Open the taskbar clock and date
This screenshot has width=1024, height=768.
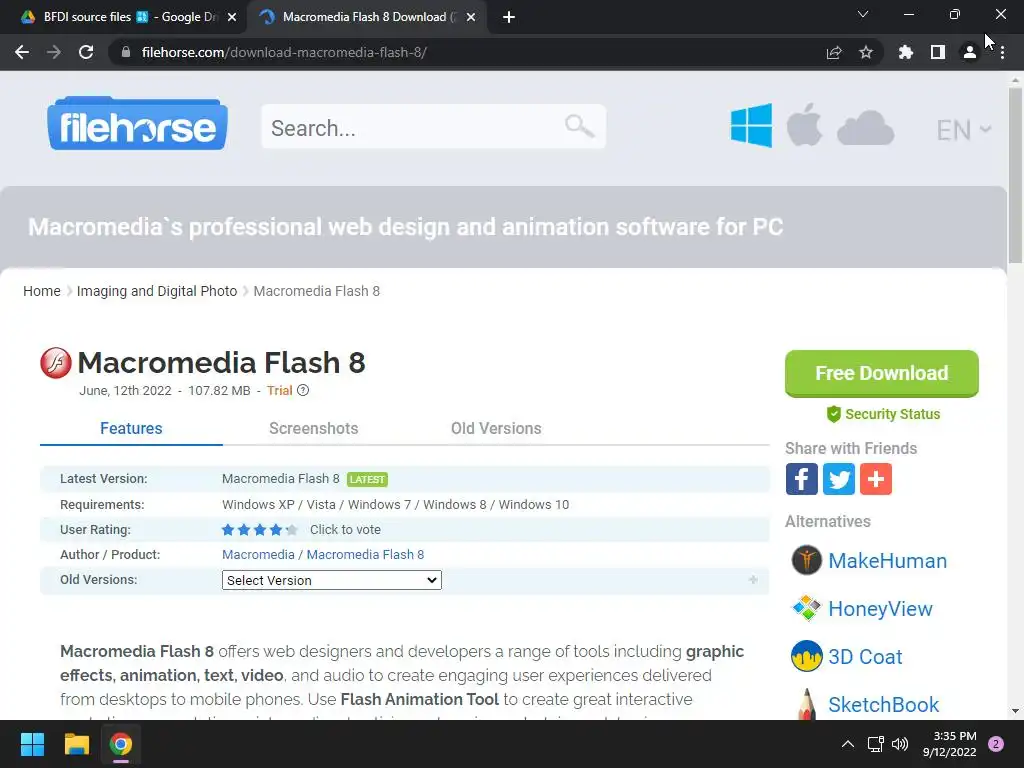click(x=950, y=744)
